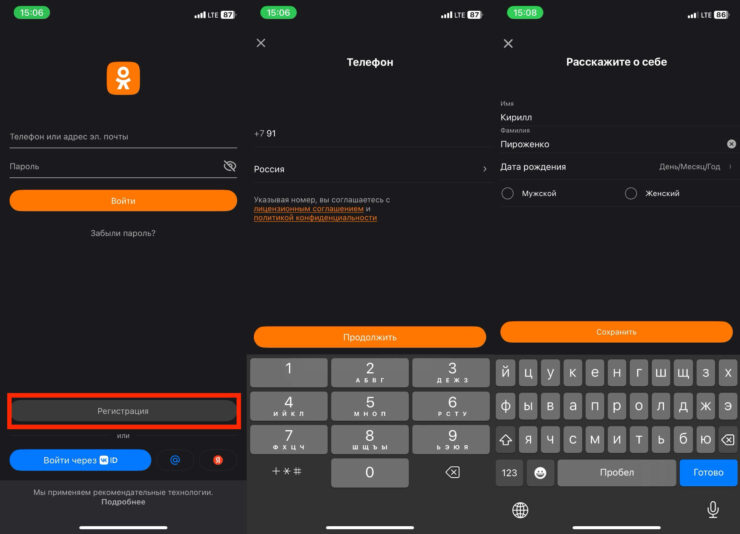The width and height of the screenshot is (740, 534).
Task: Tap the microphone dictation icon
Action: click(x=713, y=510)
